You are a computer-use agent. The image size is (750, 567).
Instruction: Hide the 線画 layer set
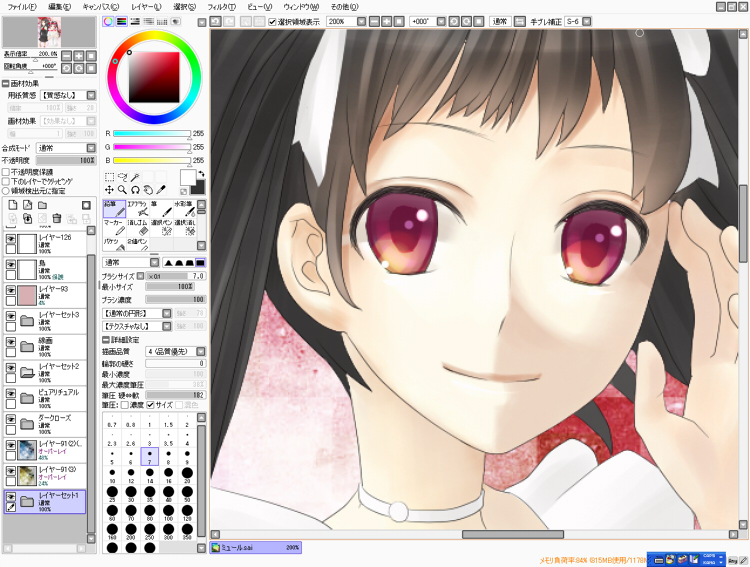11,341
